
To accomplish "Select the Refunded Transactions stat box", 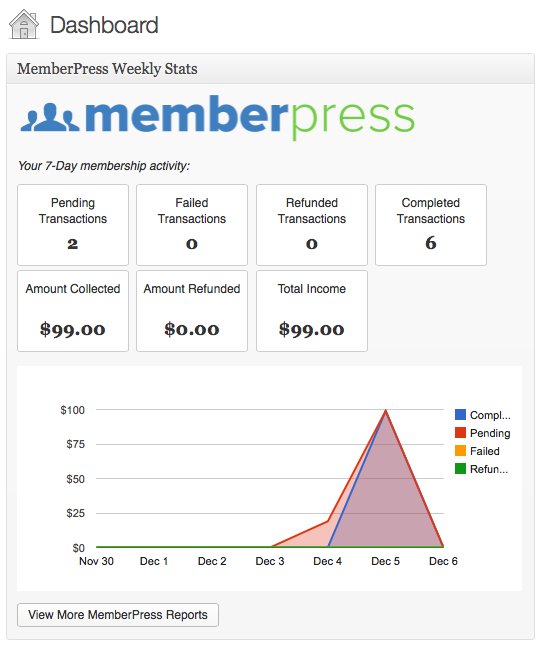I will (x=312, y=225).
